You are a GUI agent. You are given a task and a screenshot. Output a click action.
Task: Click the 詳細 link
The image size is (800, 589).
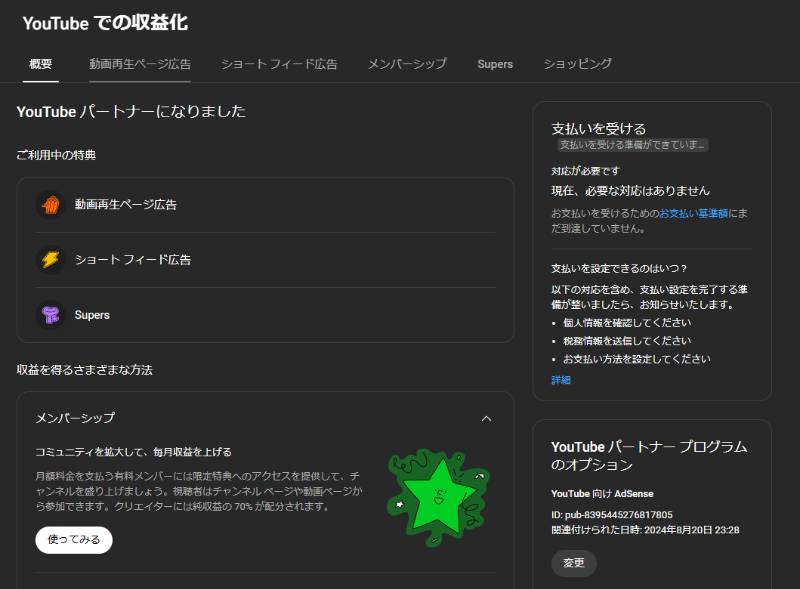point(561,380)
